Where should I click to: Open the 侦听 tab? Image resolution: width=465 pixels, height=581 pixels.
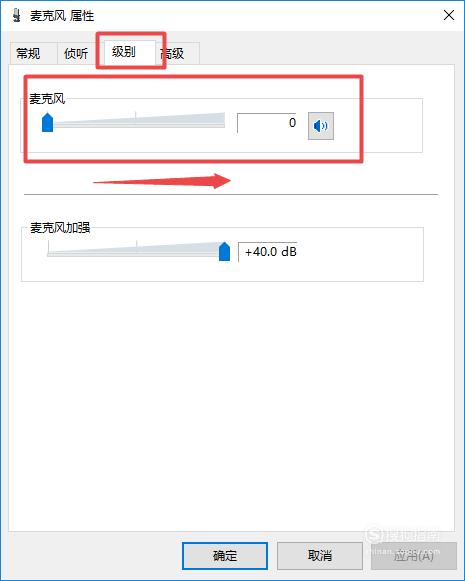coord(76,54)
